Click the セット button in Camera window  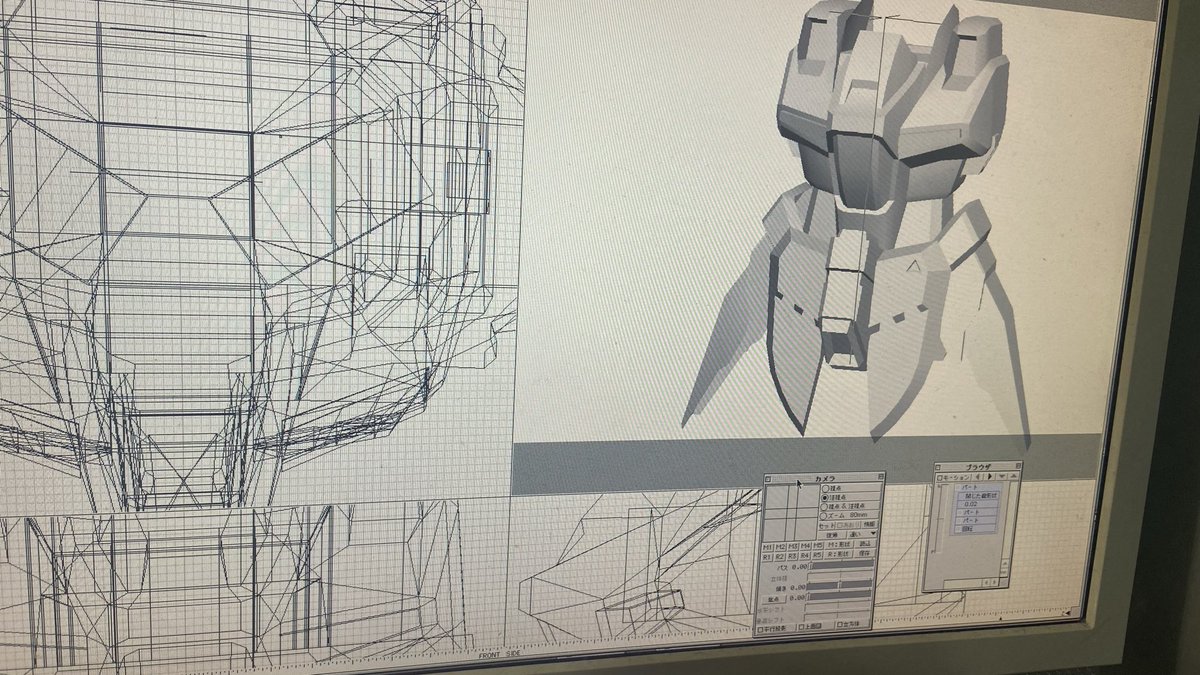click(x=827, y=524)
